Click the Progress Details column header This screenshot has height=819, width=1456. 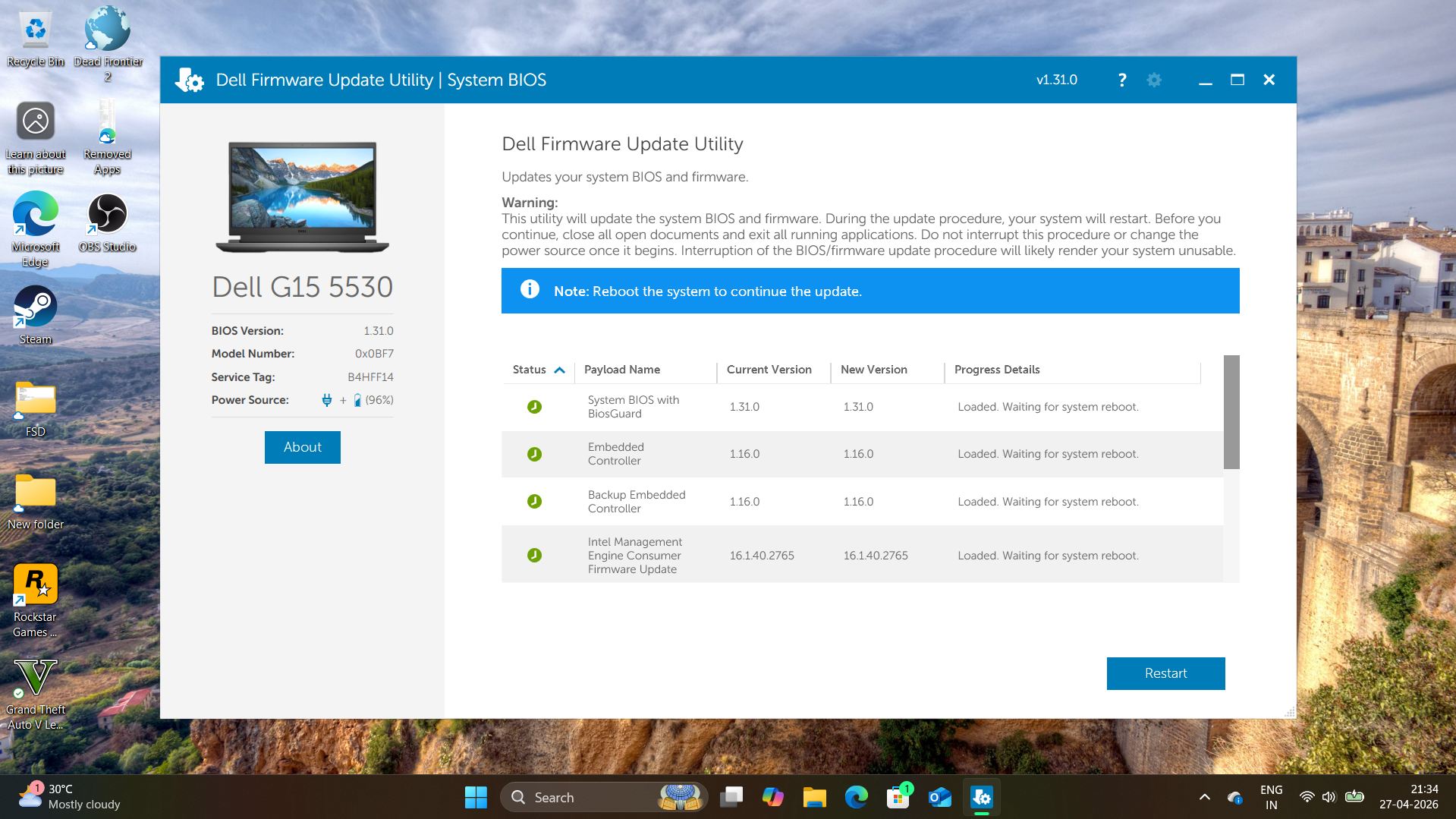pyautogui.click(x=996, y=370)
